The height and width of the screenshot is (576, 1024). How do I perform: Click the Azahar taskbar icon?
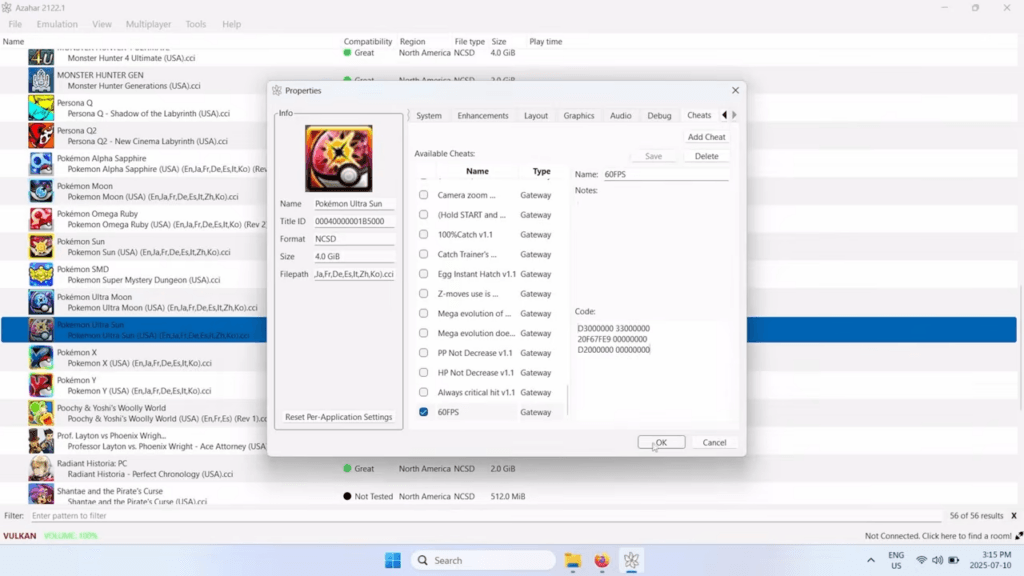point(631,560)
